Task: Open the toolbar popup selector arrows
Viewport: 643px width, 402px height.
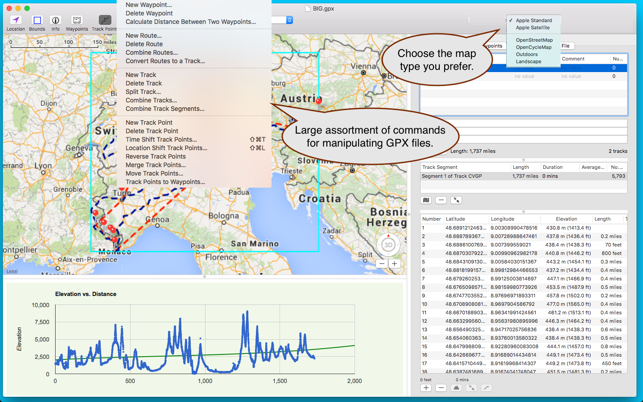Action: click(x=290, y=20)
